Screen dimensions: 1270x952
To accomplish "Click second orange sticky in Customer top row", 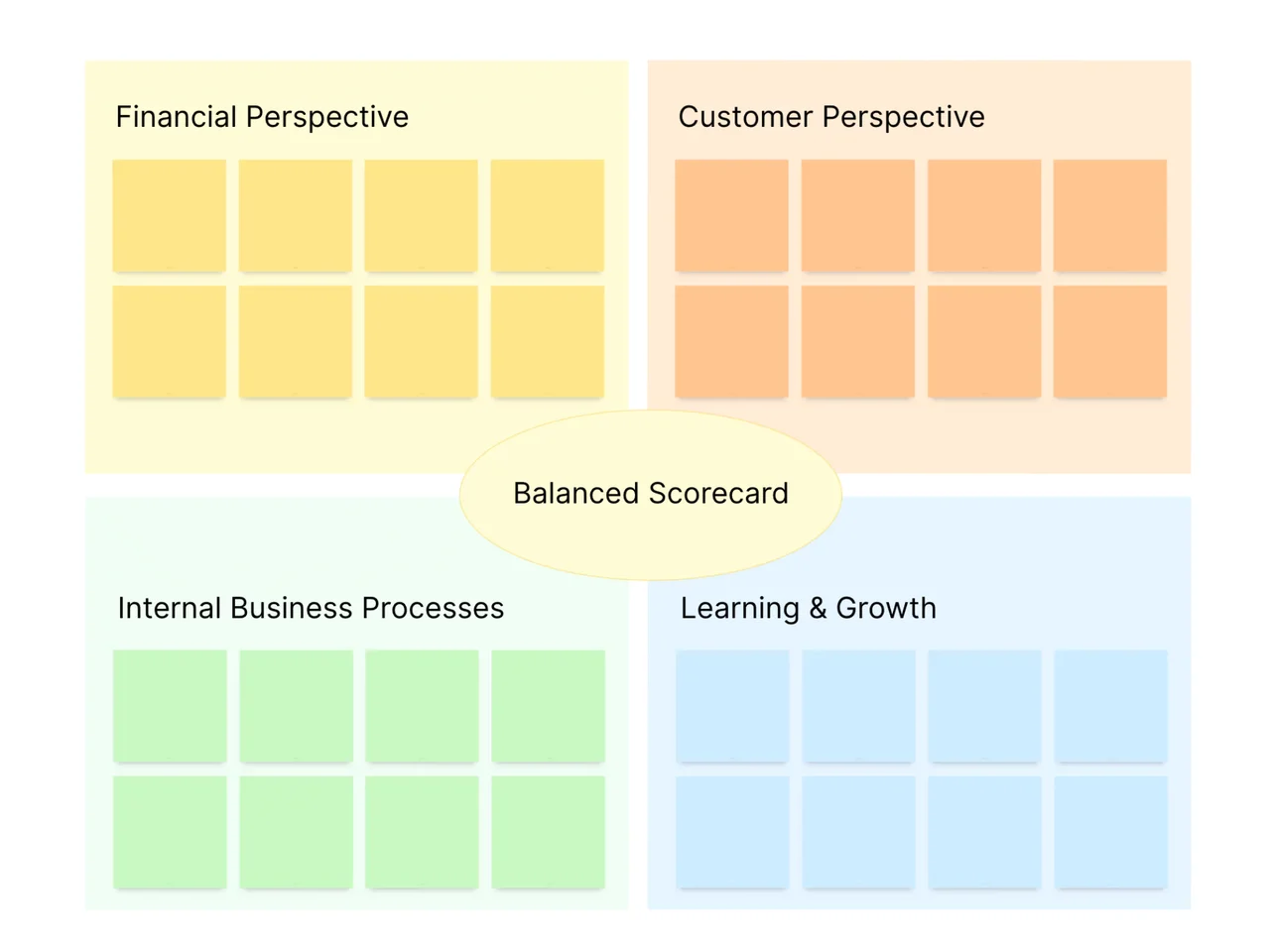I will click(x=858, y=215).
